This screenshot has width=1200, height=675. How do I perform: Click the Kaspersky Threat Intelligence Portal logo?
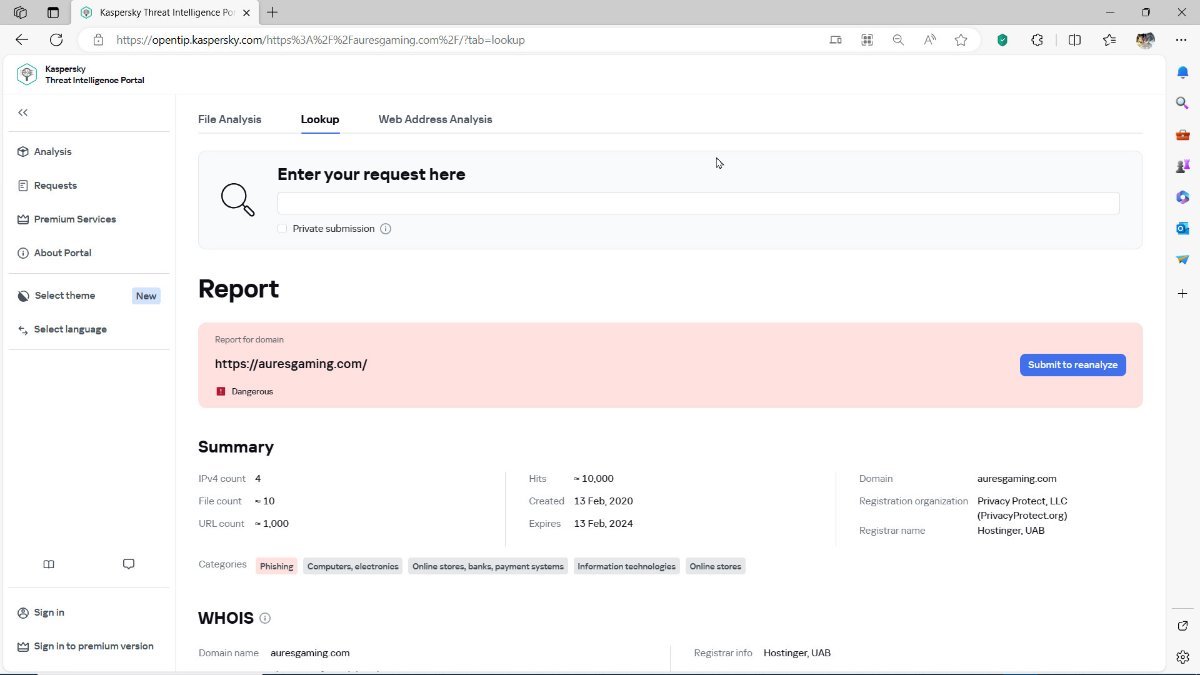81,75
